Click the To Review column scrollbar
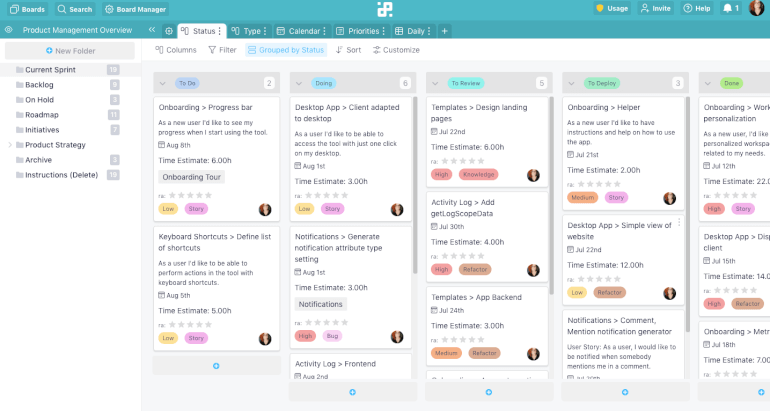Screen dimensions: 770x411 551,195
